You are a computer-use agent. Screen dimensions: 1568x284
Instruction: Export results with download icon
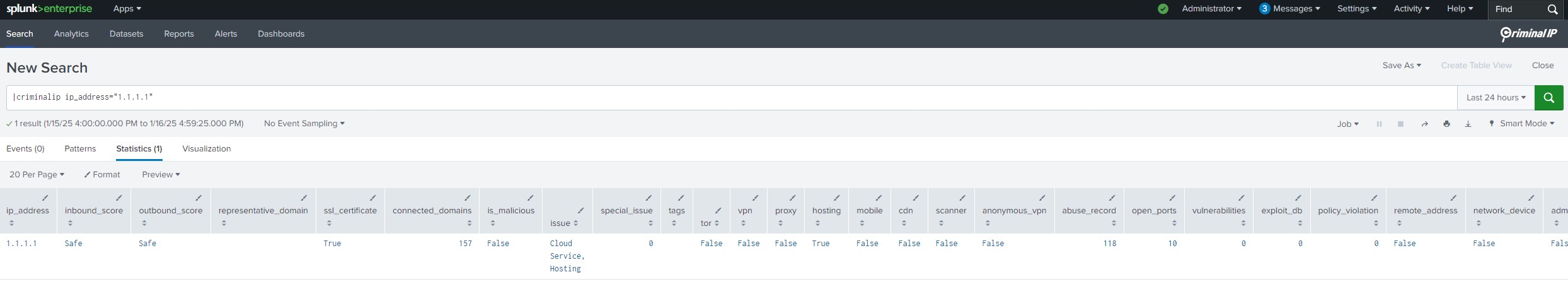point(1468,124)
